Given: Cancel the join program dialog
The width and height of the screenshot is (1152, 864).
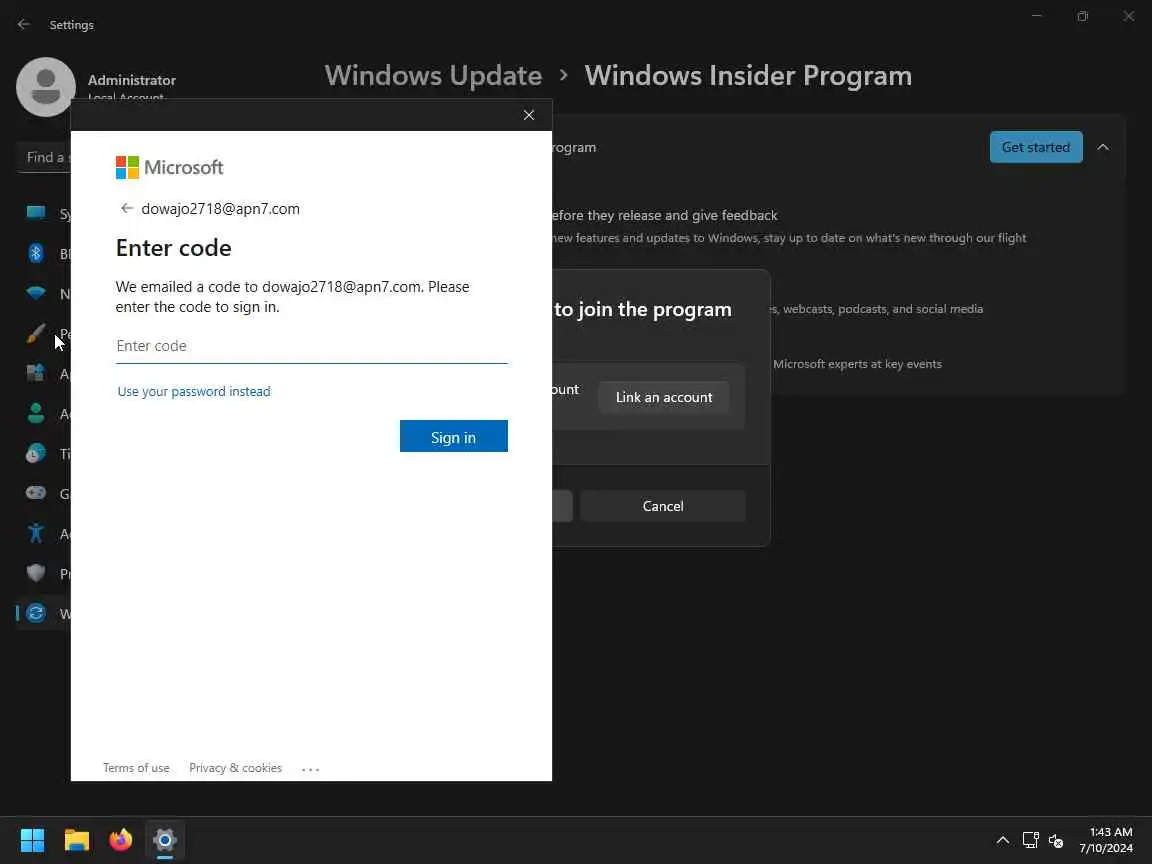Looking at the screenshot, I should pyautogui.click(x=663, y=506).
